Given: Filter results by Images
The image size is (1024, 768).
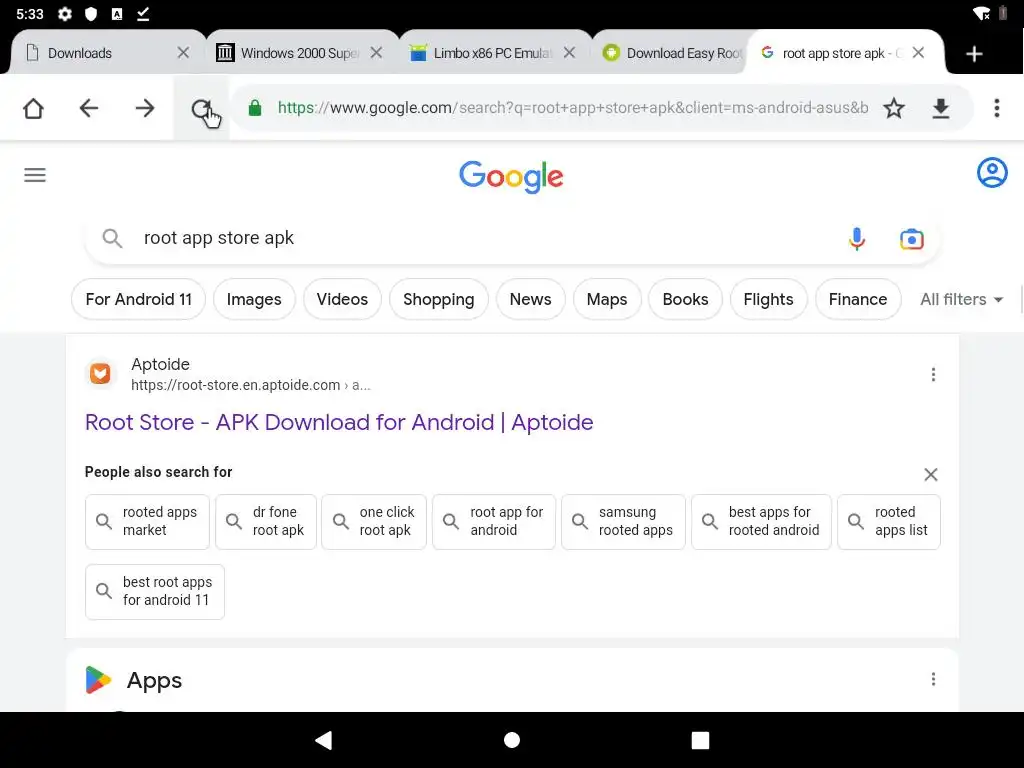Looking at the screenshot, I should coord(254,299).
